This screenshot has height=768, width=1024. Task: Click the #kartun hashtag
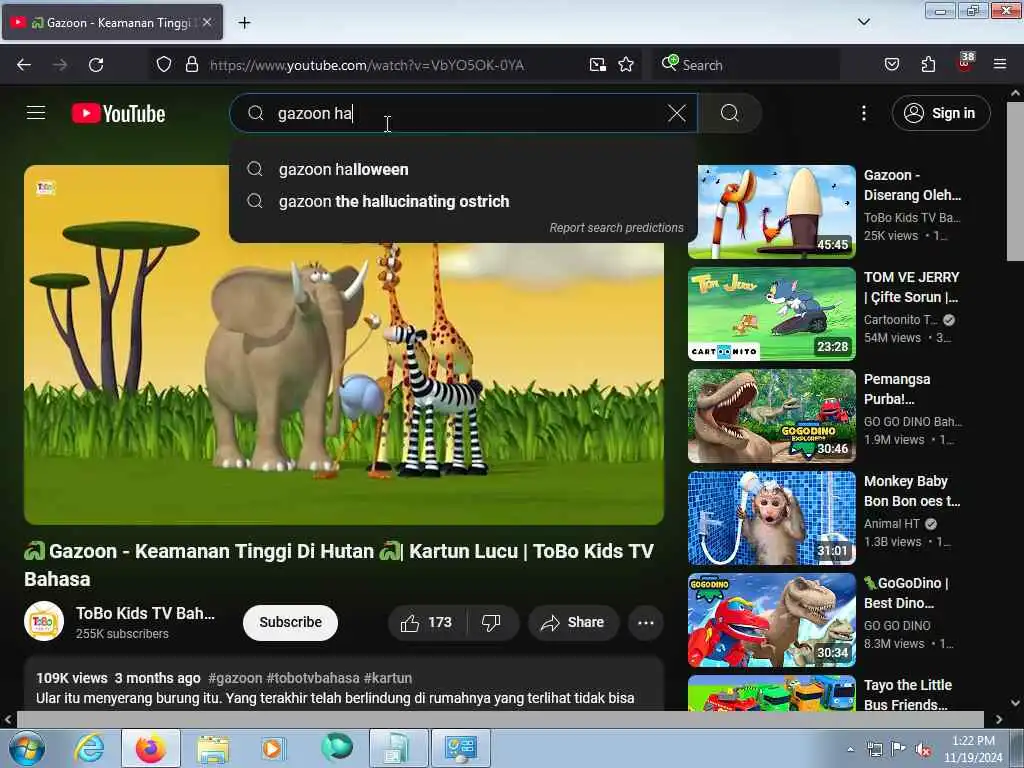point(387,679)
